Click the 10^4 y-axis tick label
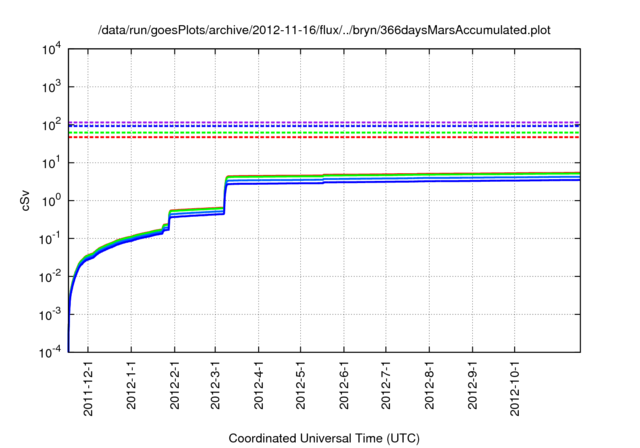 [52, 49]
